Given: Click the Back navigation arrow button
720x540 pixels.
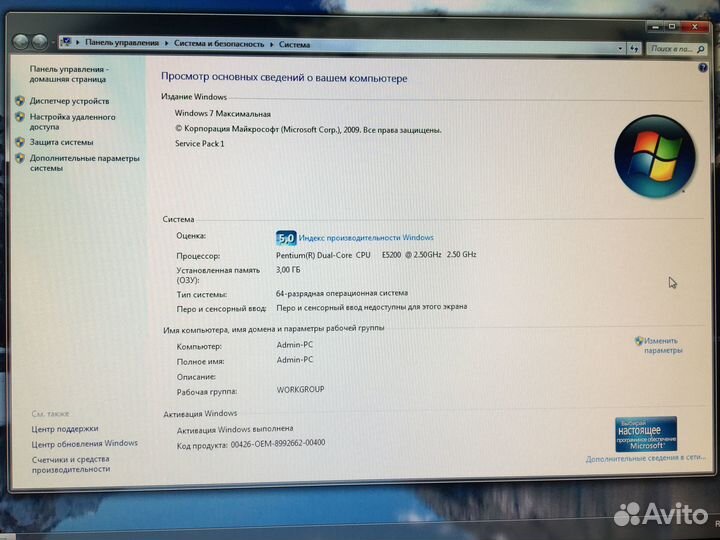Looking at the screenshot, I should 20,42.
